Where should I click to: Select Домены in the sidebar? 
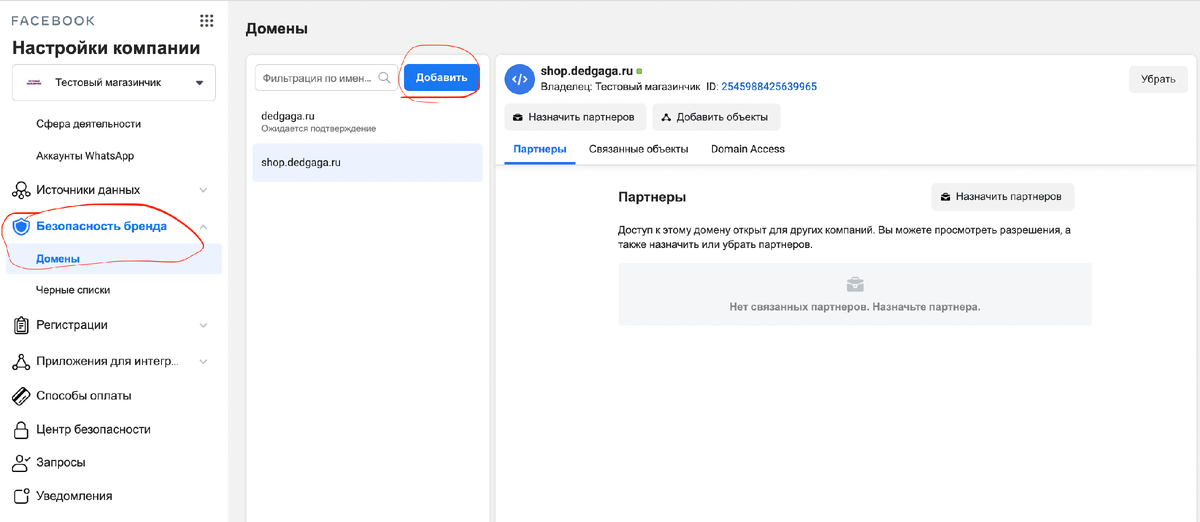coord(114,259)
